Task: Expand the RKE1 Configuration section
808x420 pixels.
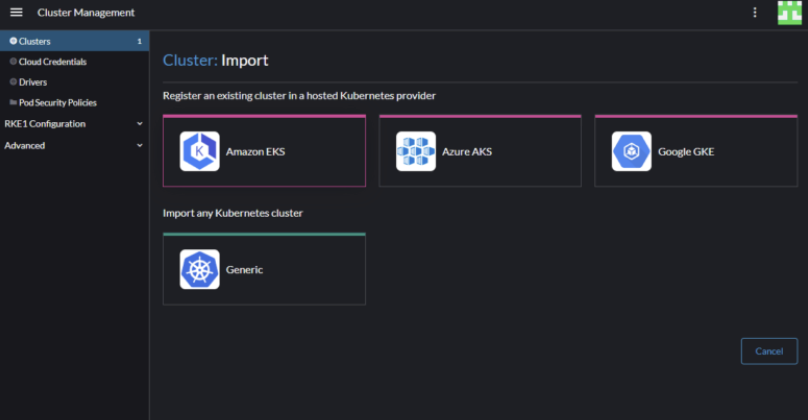Action: coord(74,124)
